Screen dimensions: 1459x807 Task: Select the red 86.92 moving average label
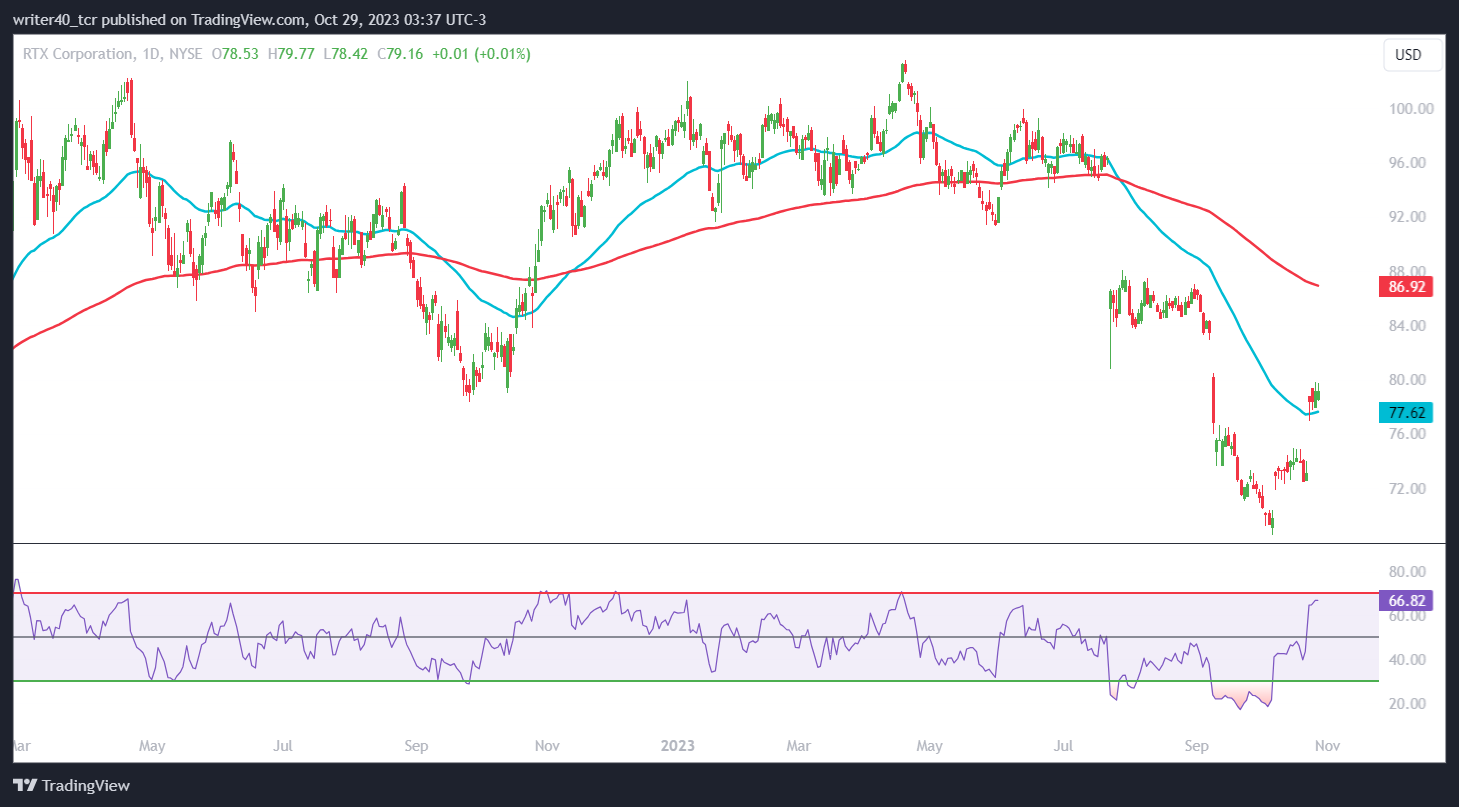click(x=1406, y=287)
